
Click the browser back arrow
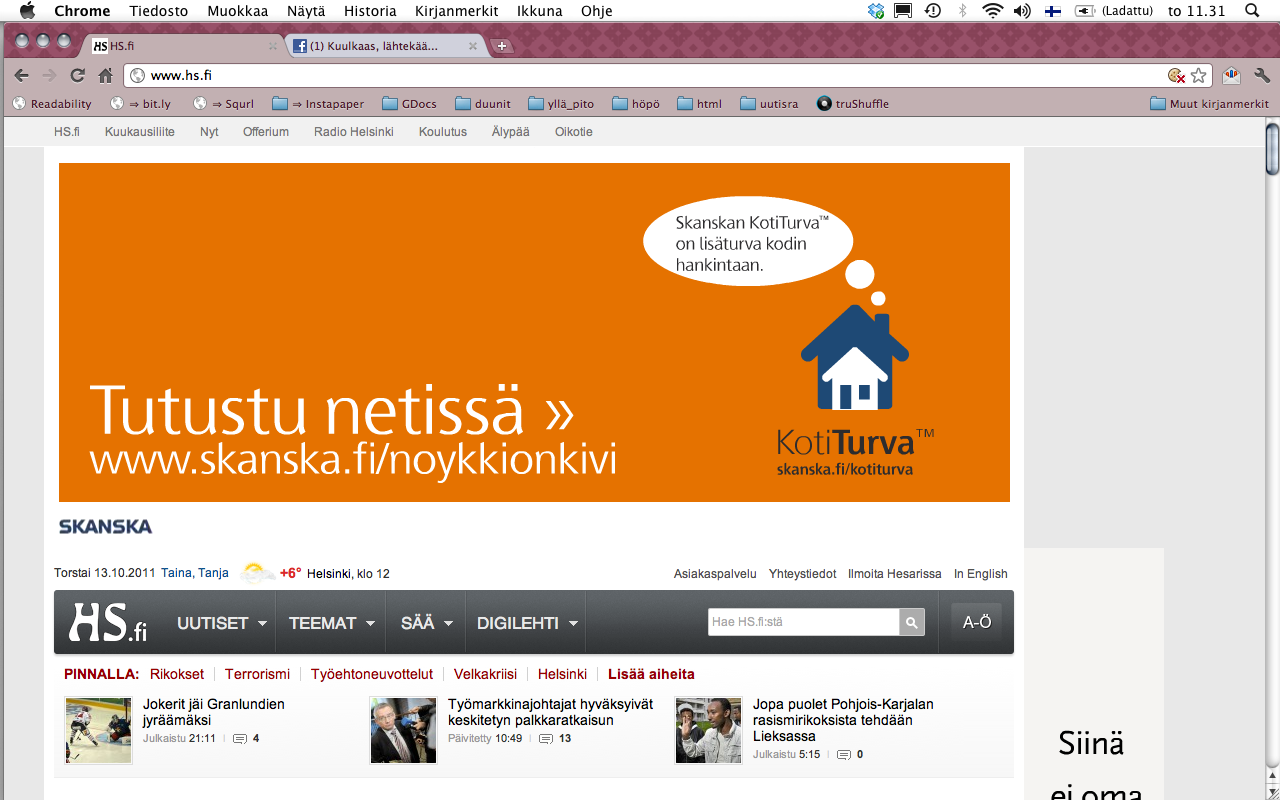21,75
